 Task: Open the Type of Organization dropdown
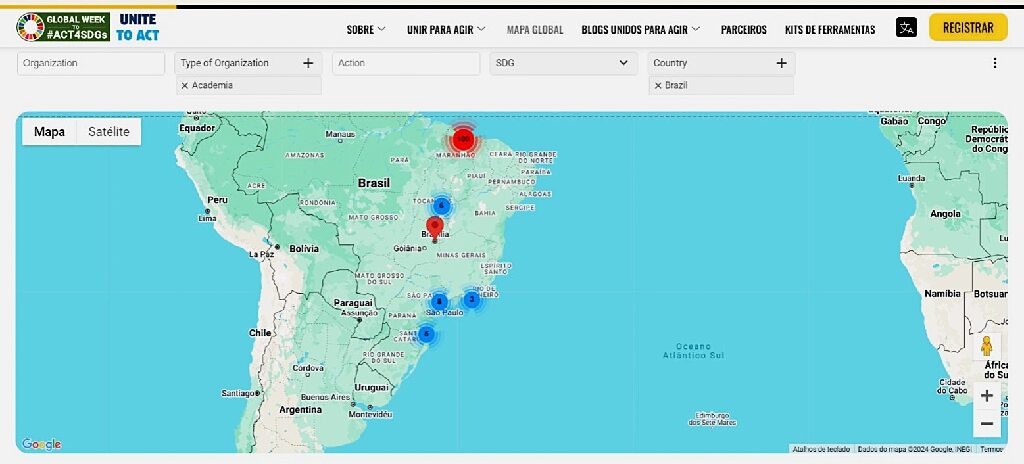[x=248, y=63]
